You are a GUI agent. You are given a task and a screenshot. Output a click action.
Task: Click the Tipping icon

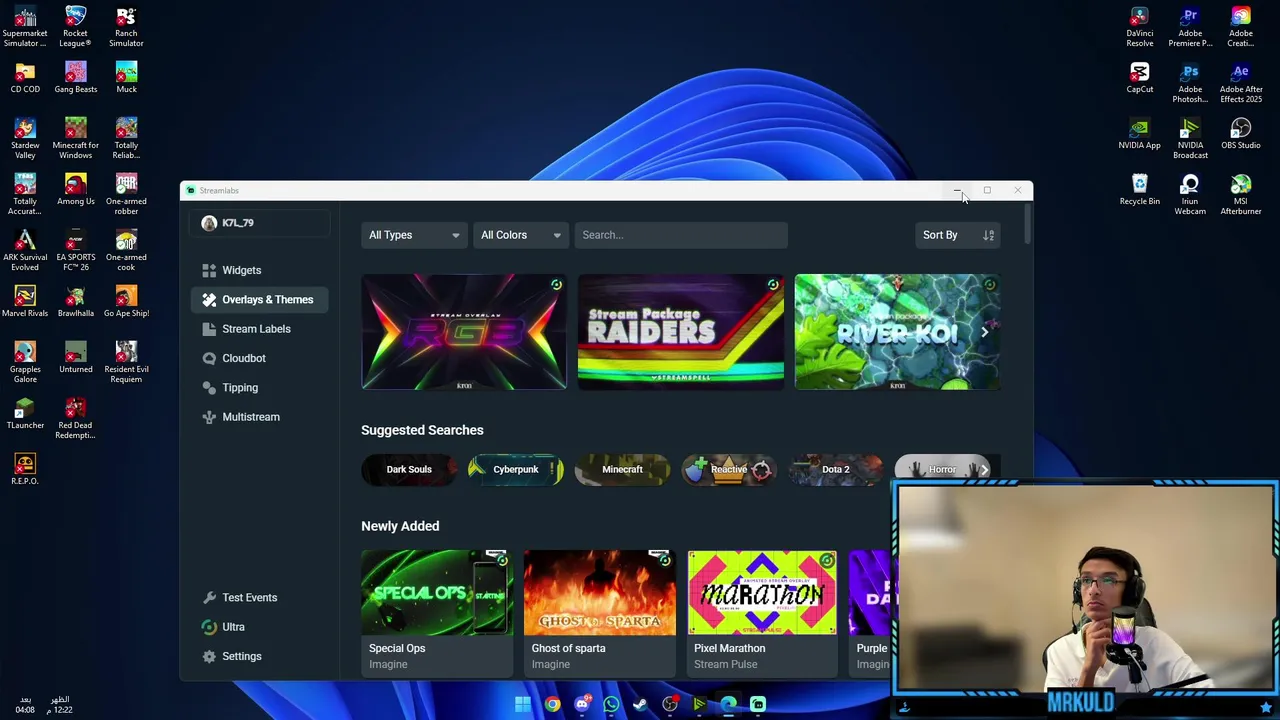[209, 387]
